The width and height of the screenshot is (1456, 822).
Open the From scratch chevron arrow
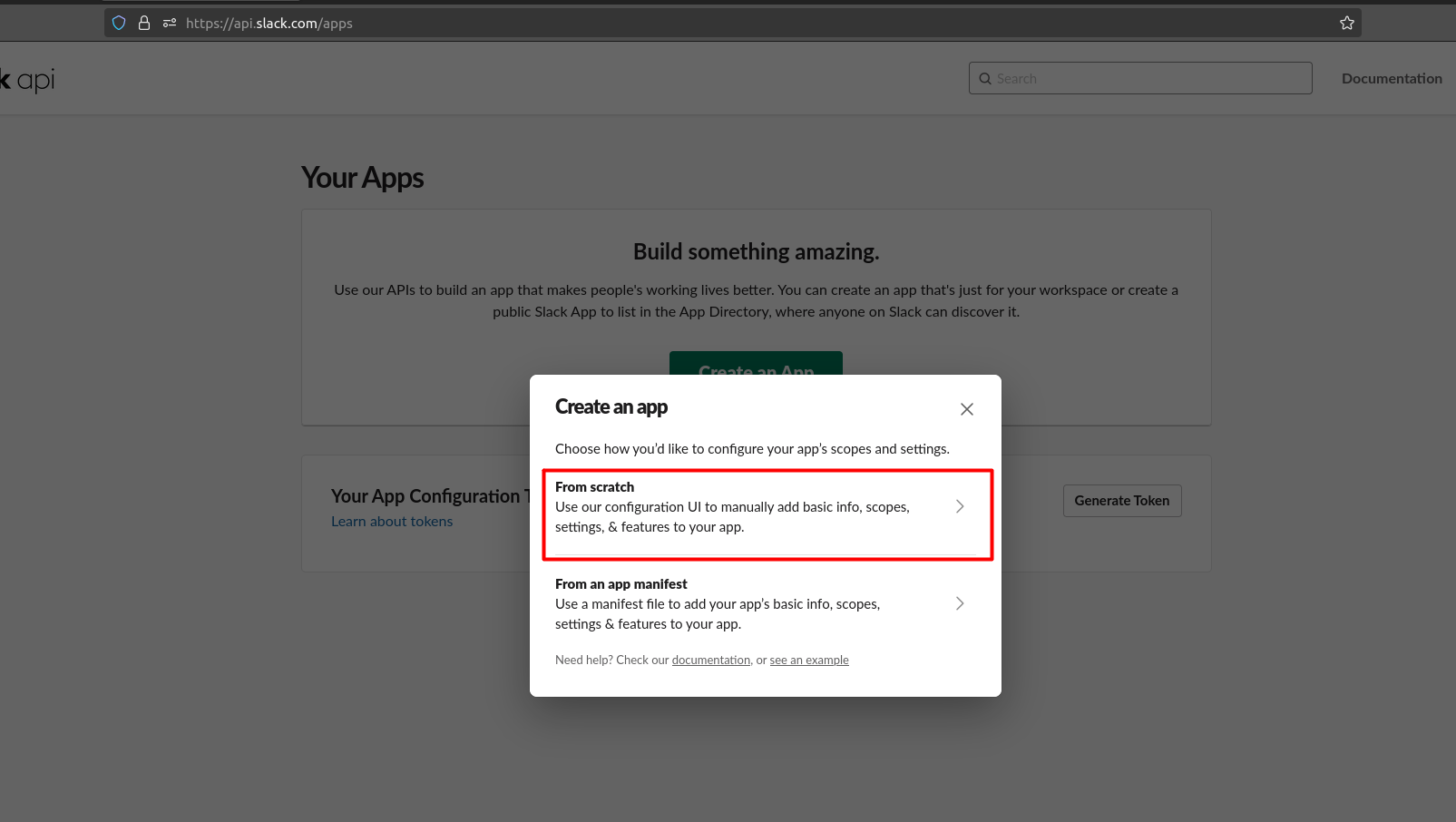pyautogui.click(x=960, y=506)
